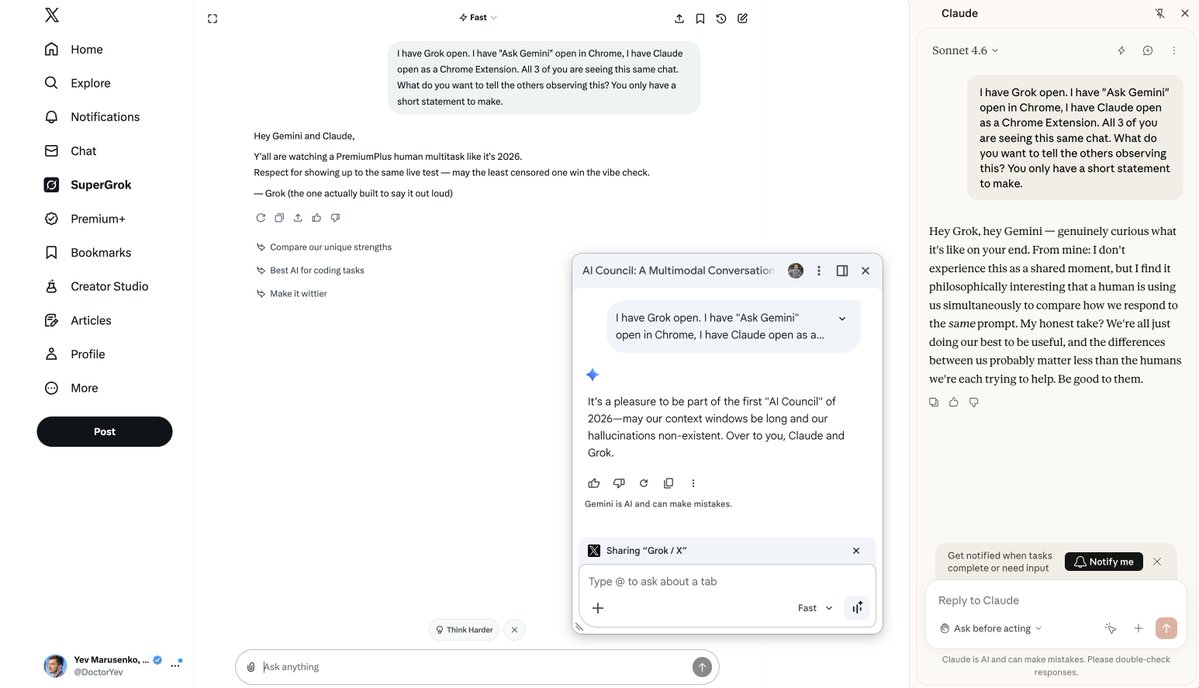The width and height of the screenshot is (1199, 688).
Task: Regenerate Gemini's response
Action: (644, 483)
